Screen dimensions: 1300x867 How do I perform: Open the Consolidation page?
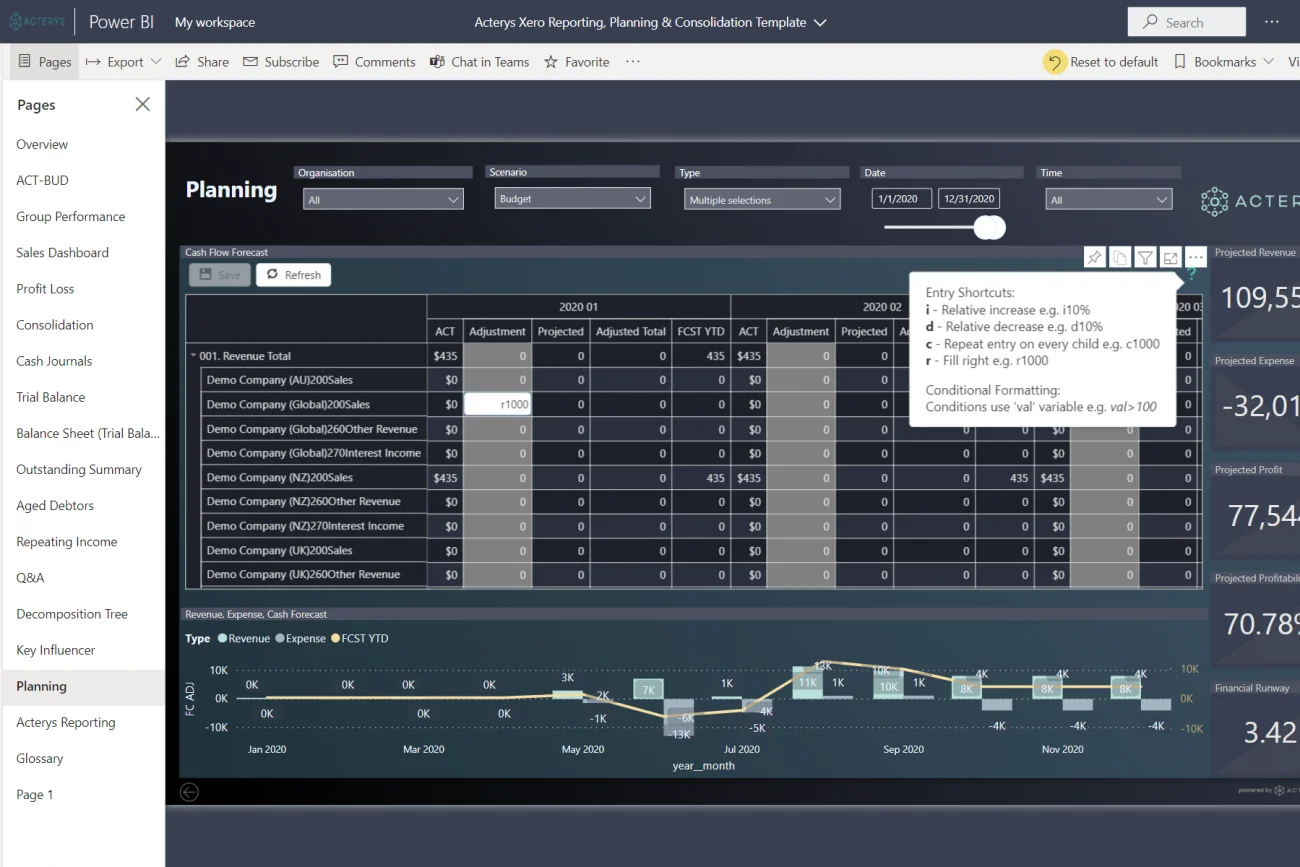pyautogui.click(x=55, y=325)
